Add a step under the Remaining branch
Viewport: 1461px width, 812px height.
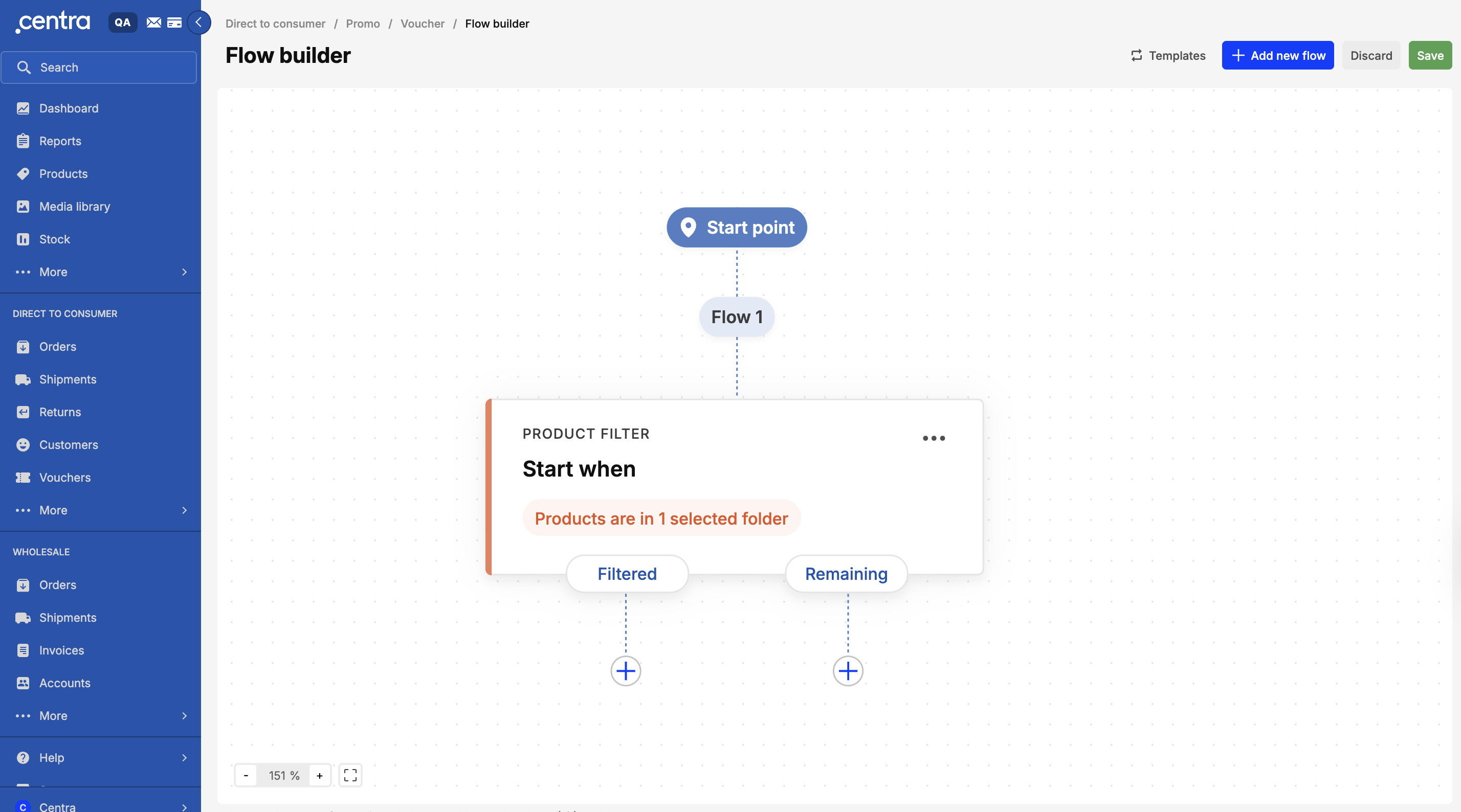[847, 671]
